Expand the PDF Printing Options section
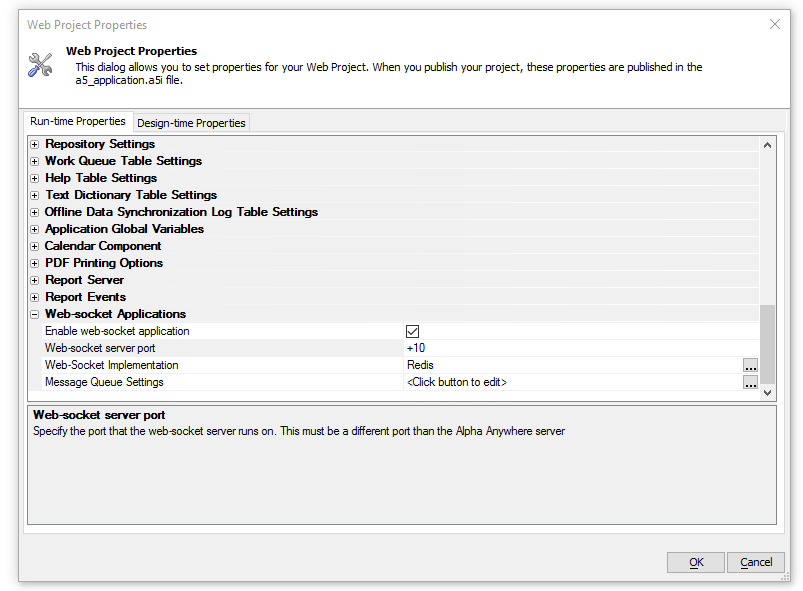Image resolution: width=803 pixels, height=591 pixels. click(x=34, y=263)
